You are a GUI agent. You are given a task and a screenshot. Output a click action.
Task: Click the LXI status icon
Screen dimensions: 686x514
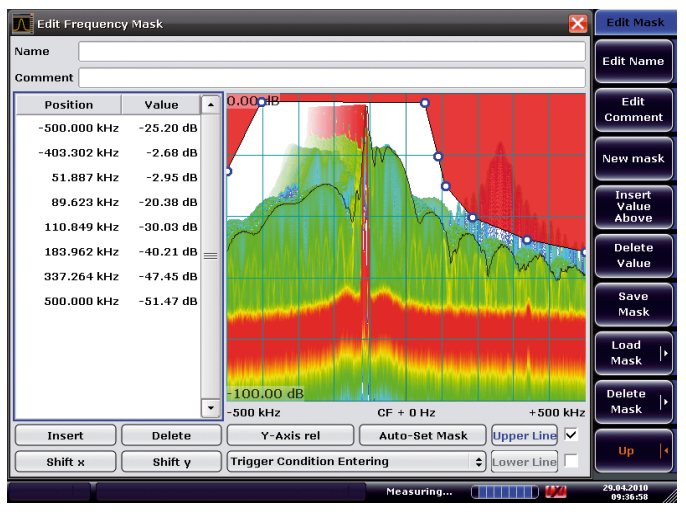(556, 492)
